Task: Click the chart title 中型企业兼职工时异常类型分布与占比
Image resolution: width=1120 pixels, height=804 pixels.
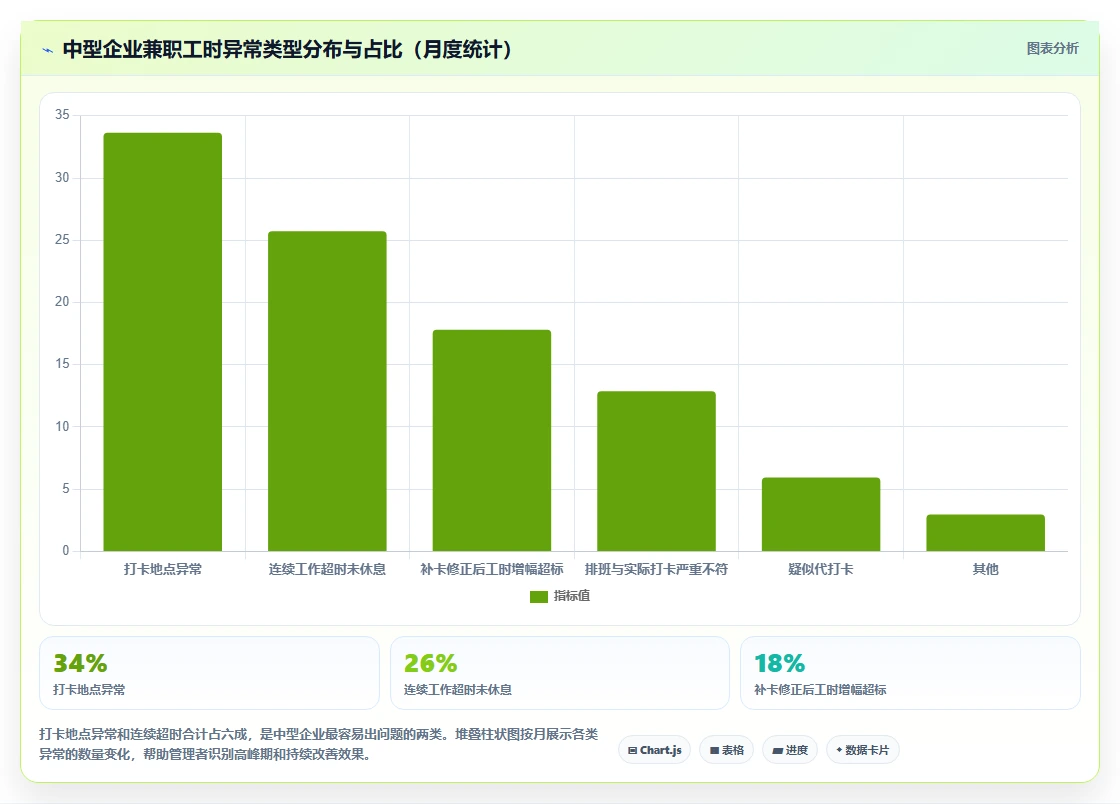Action: coord(288,49)
